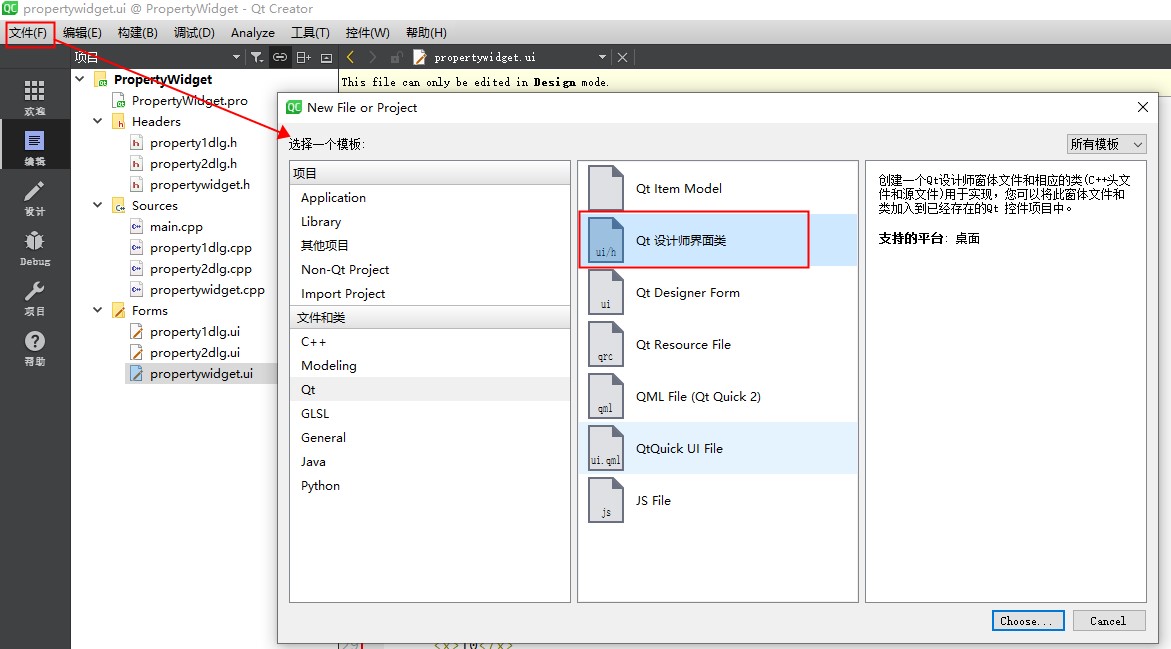Open the project view selector dropdown
This screenshot has height=649, width=1171.
[236, 57]
